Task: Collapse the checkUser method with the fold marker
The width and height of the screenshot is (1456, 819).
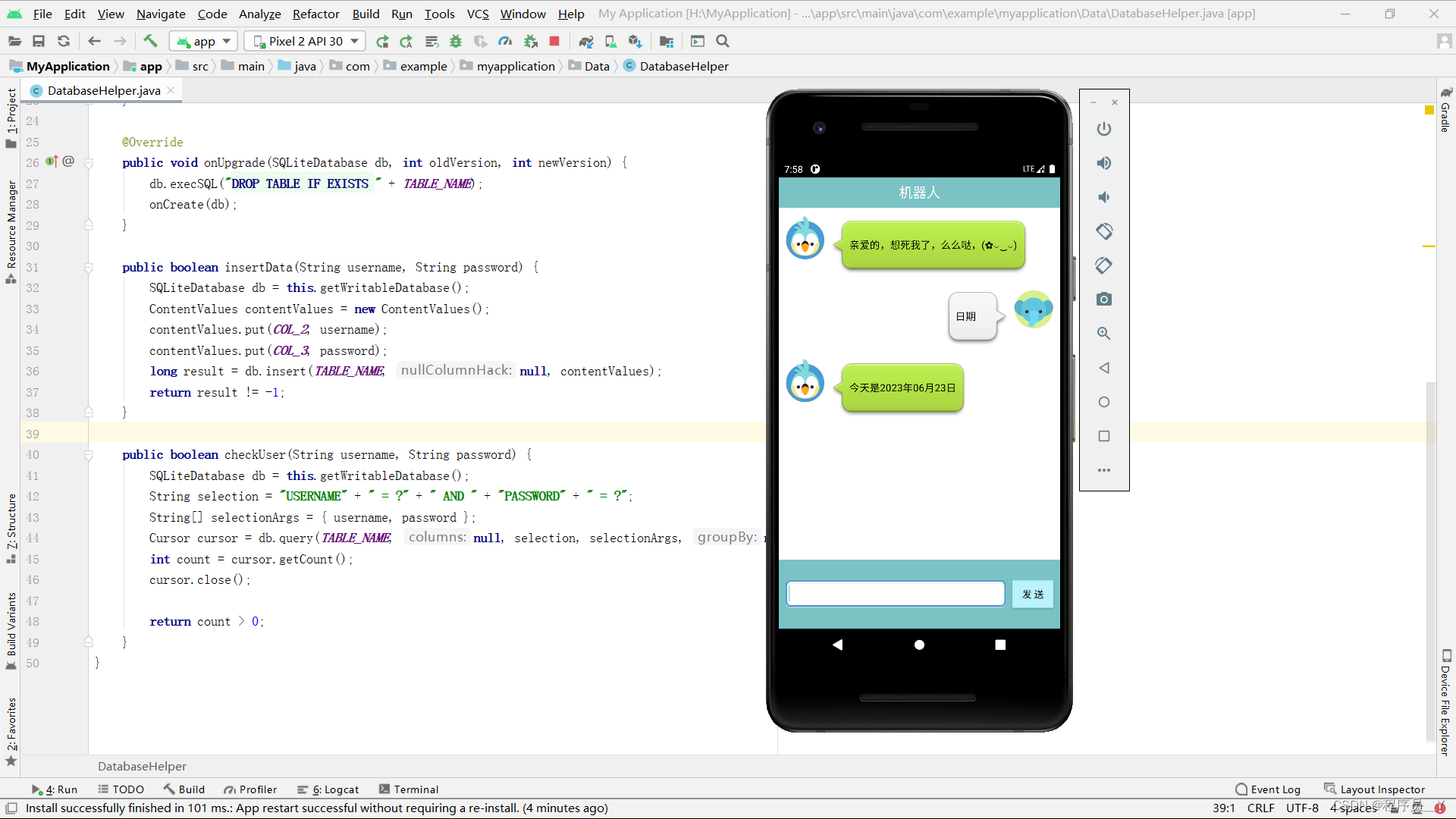Action: tap(89, 455)
